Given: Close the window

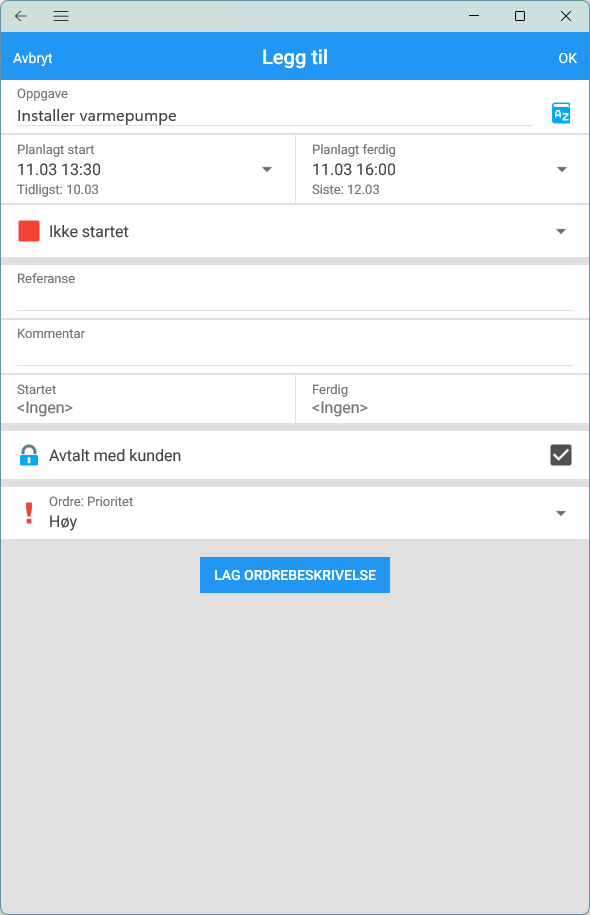Looking at the screenshot, I should (566, 16).
